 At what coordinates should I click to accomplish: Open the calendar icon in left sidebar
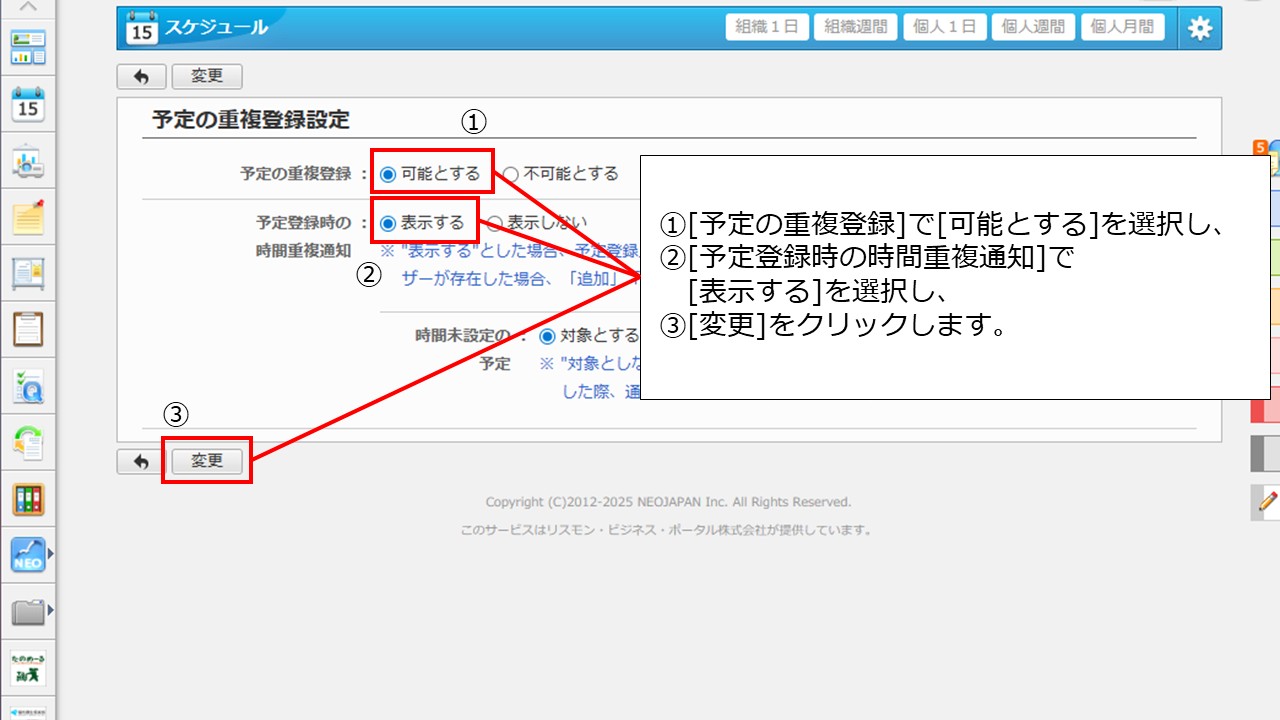28,104
